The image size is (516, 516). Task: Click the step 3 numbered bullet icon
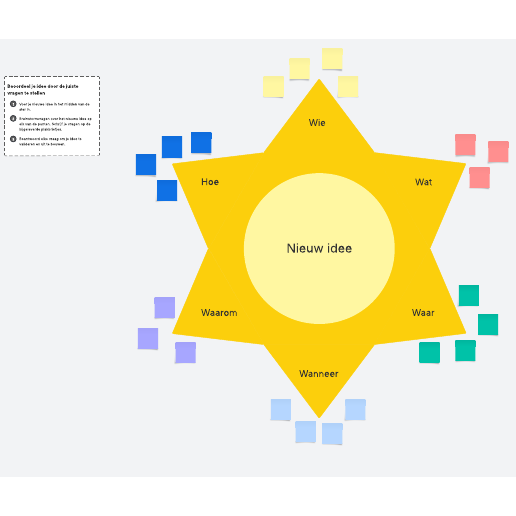click(x=13, y=139)
